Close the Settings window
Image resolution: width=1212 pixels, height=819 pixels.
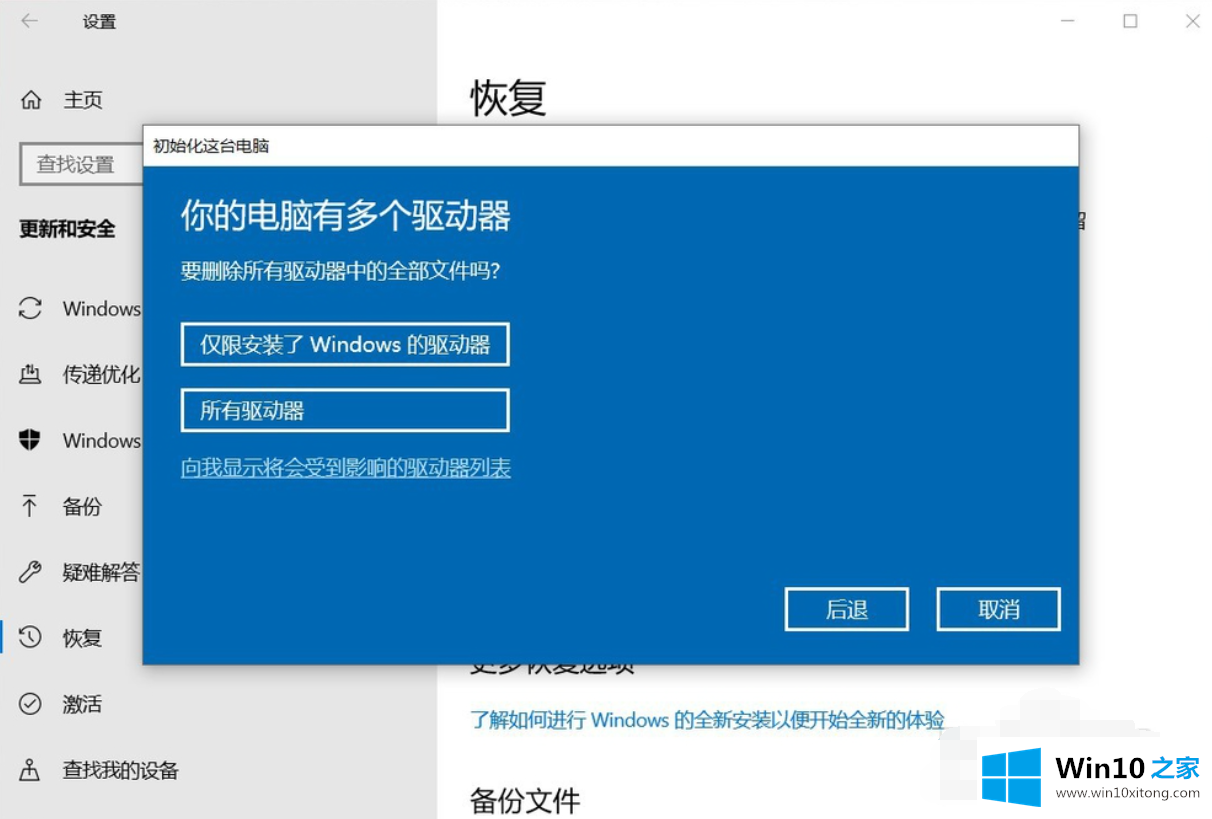click(1192, 21)
